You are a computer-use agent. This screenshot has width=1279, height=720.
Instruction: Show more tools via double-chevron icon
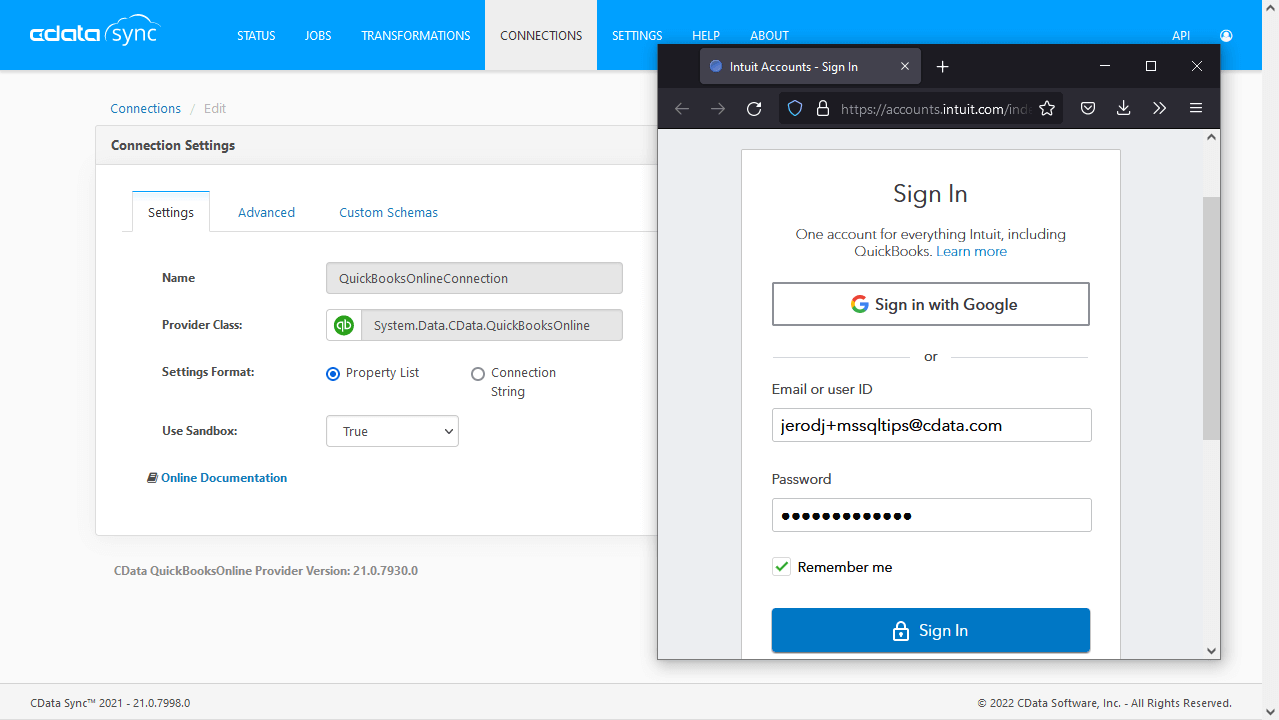pos(1159,108)
